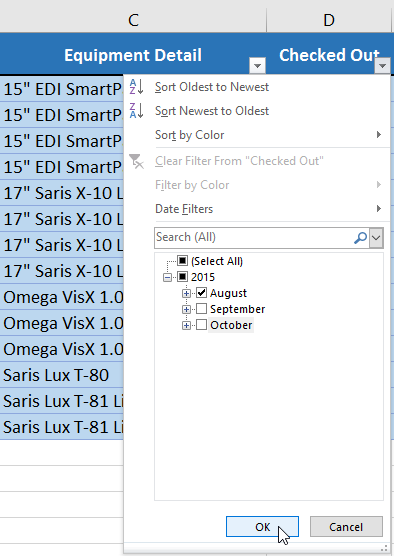Screen dimensions: 394x556
Task: Open the search box dropdown arrow
Action: point(376,237)
